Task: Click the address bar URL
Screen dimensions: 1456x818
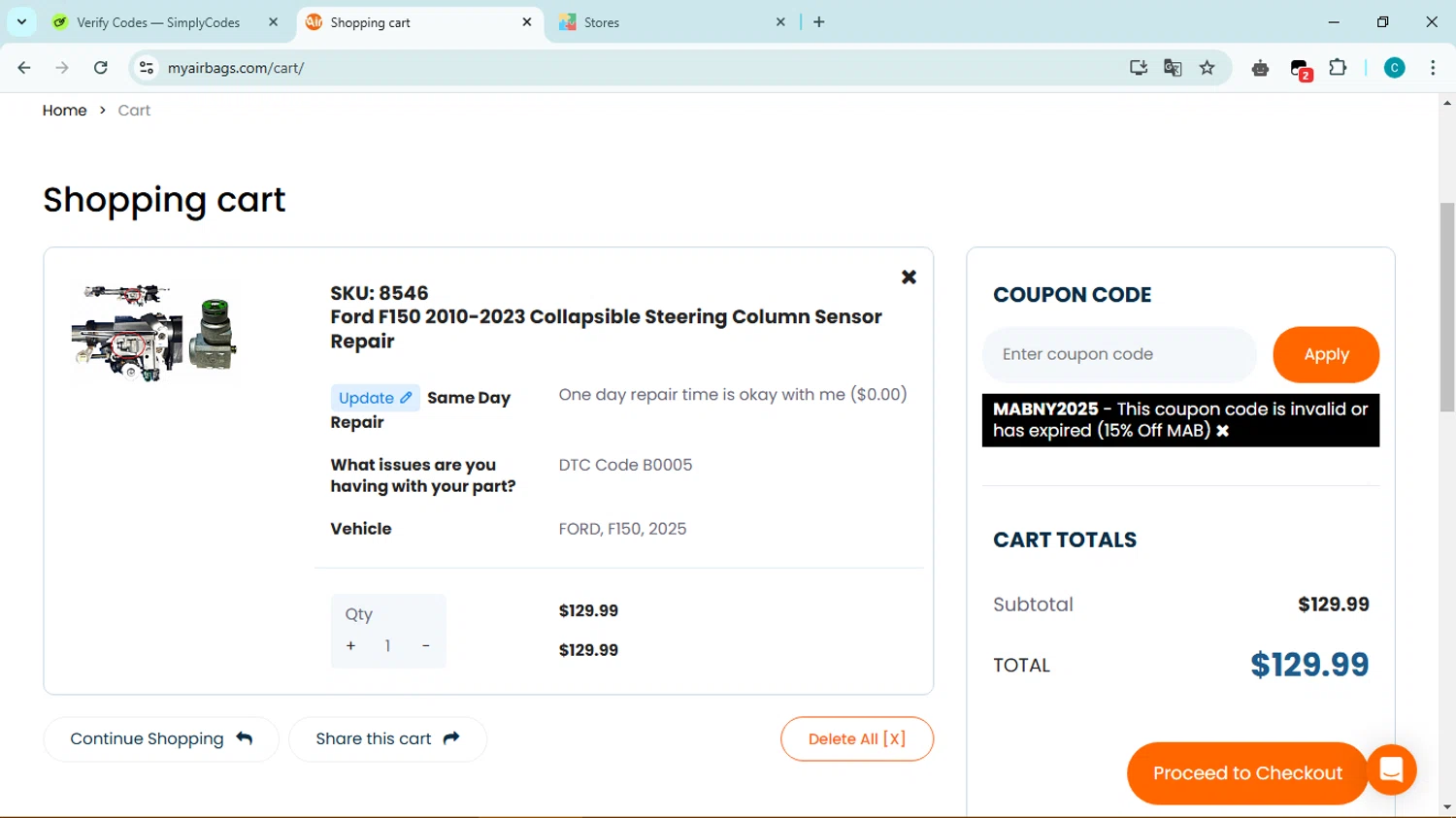Action: pyautogui.click(x=236, y=68)
